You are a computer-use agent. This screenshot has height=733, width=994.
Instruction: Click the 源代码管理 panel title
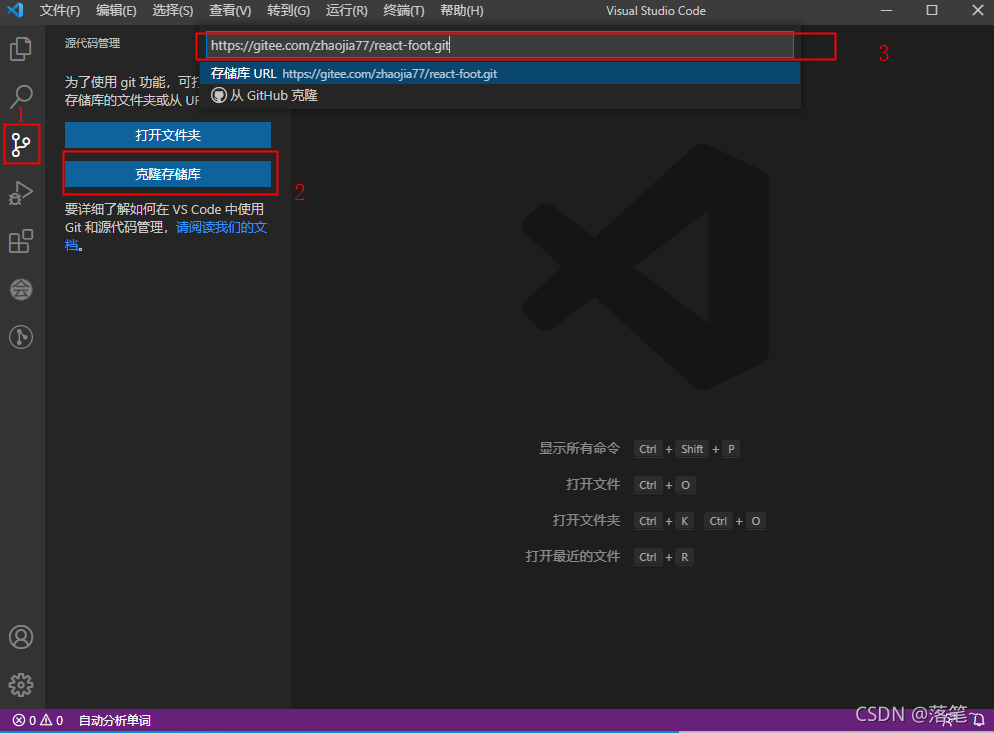coord(93,43)
